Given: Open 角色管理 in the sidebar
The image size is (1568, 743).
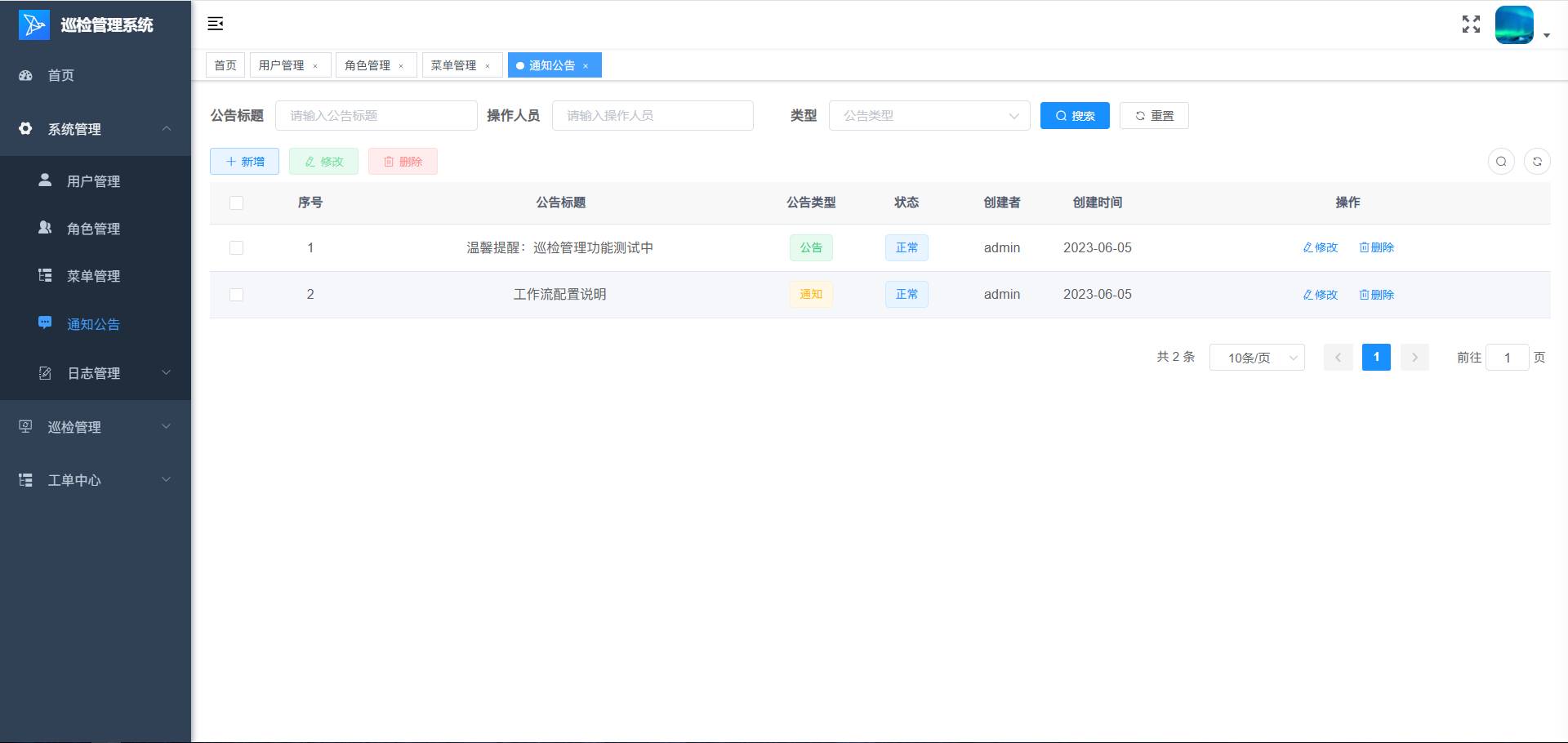Looking at the screenshot, I should coord(93,229).
